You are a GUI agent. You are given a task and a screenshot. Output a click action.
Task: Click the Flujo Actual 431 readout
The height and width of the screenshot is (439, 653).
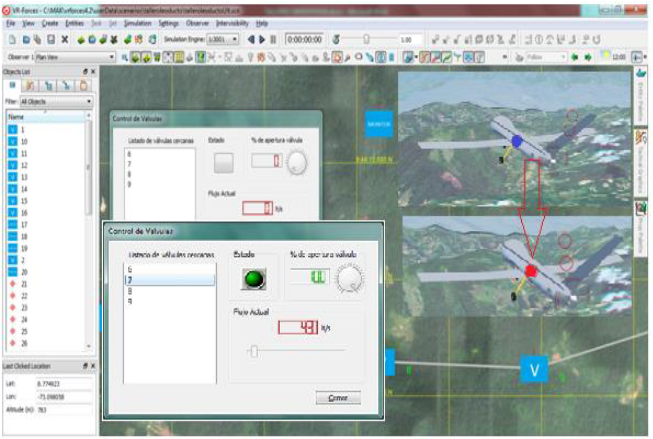point(298,327)
